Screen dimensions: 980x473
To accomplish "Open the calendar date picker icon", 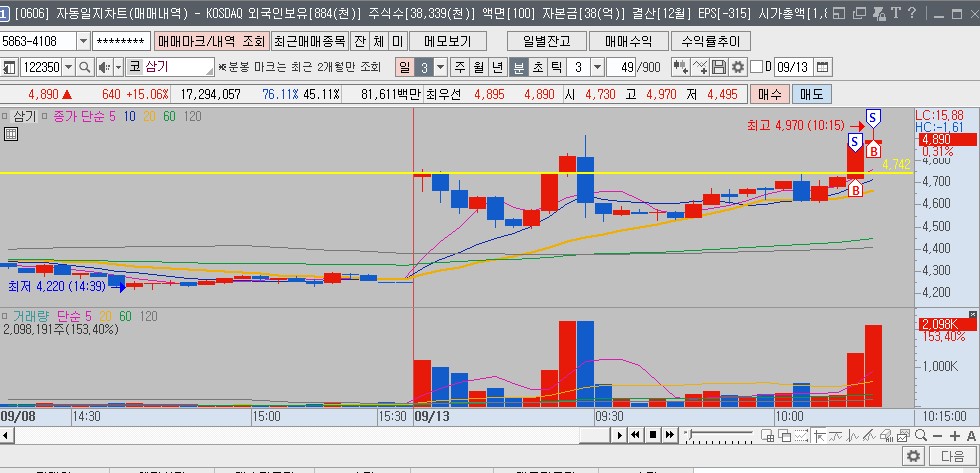I will pos(822,67).
